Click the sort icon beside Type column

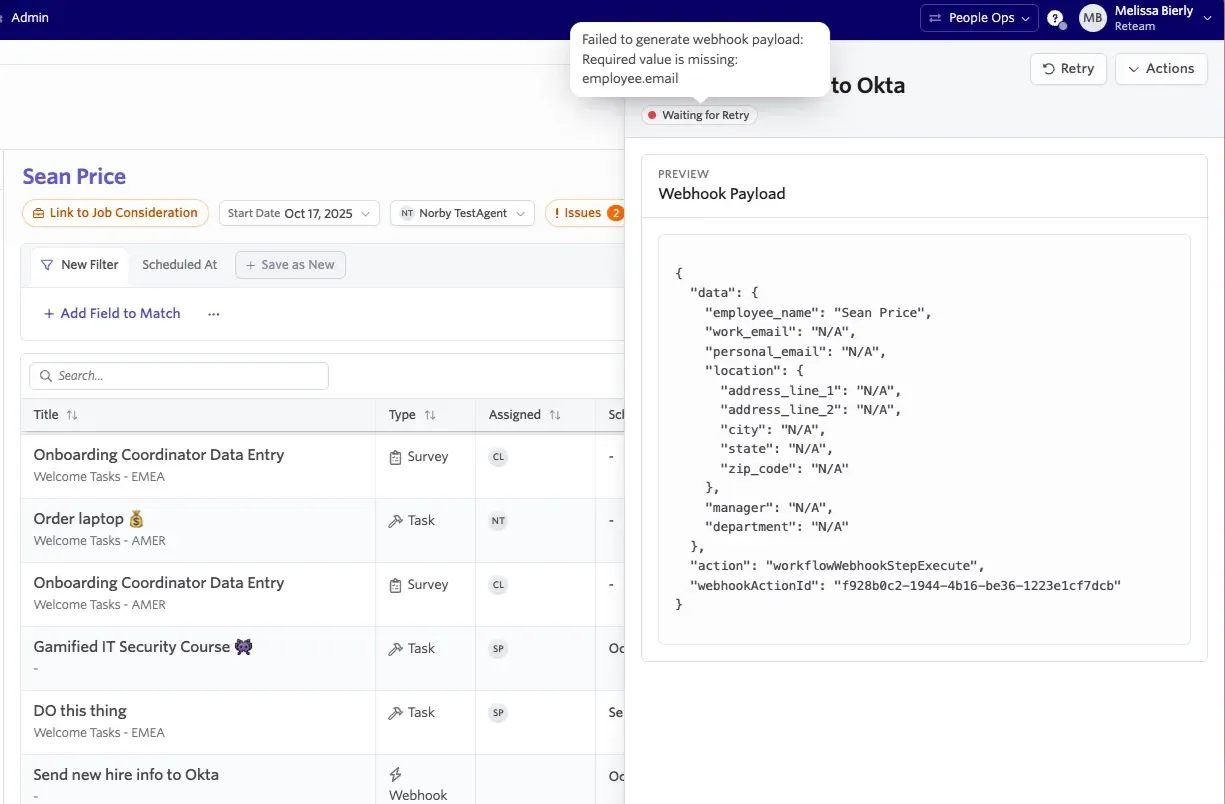pyautogui.click(x=430, y=415)
